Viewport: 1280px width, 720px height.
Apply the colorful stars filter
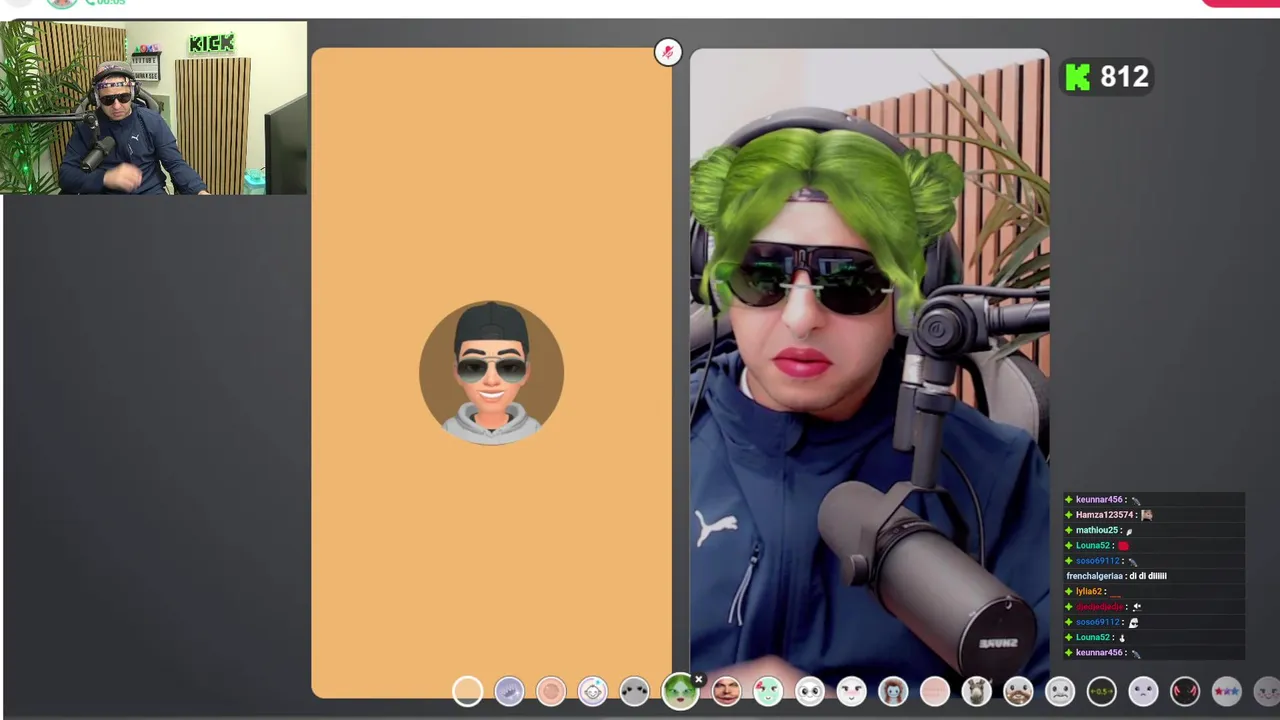(1227, 691)
